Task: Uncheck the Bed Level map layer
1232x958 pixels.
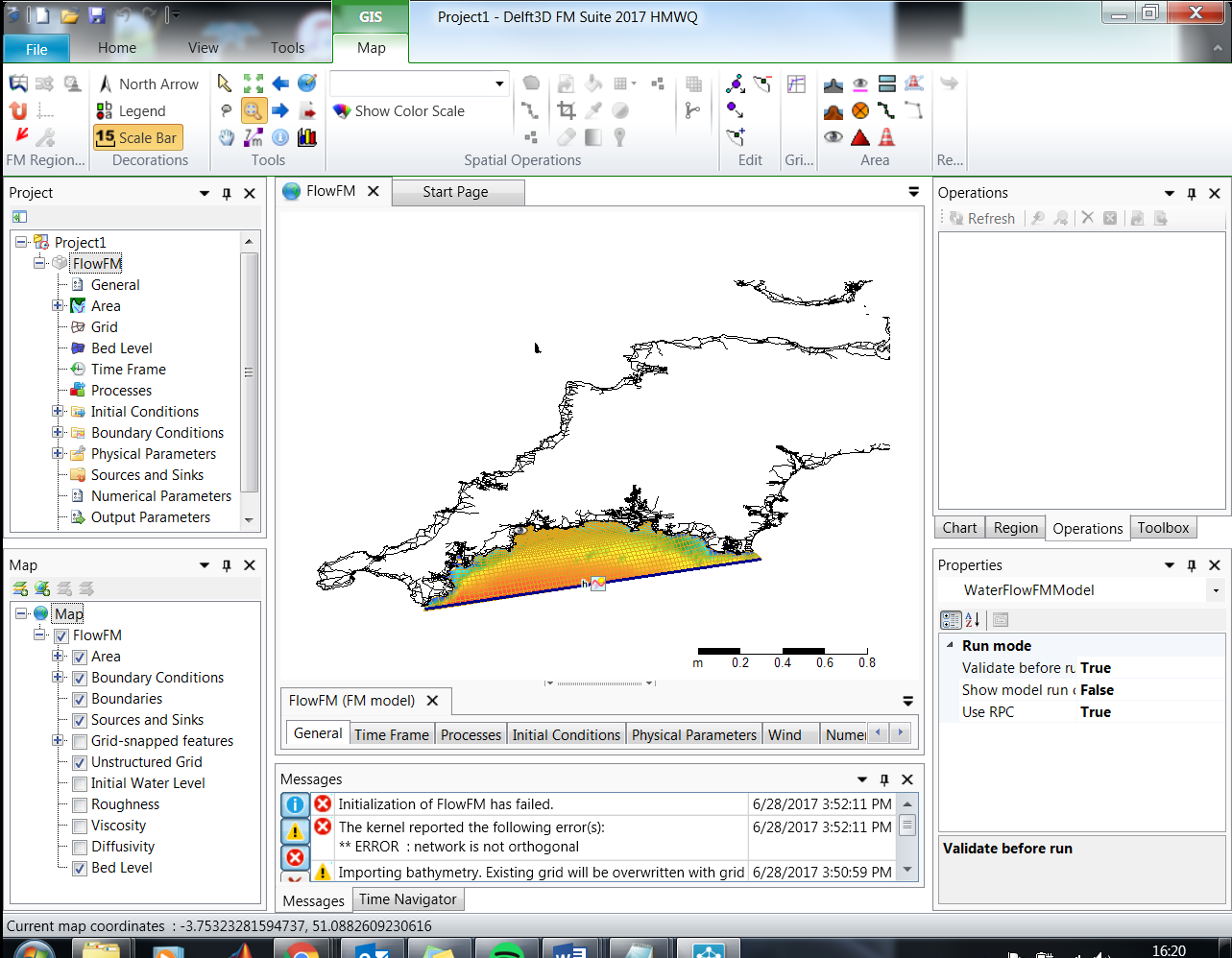Action: point(80,868)
